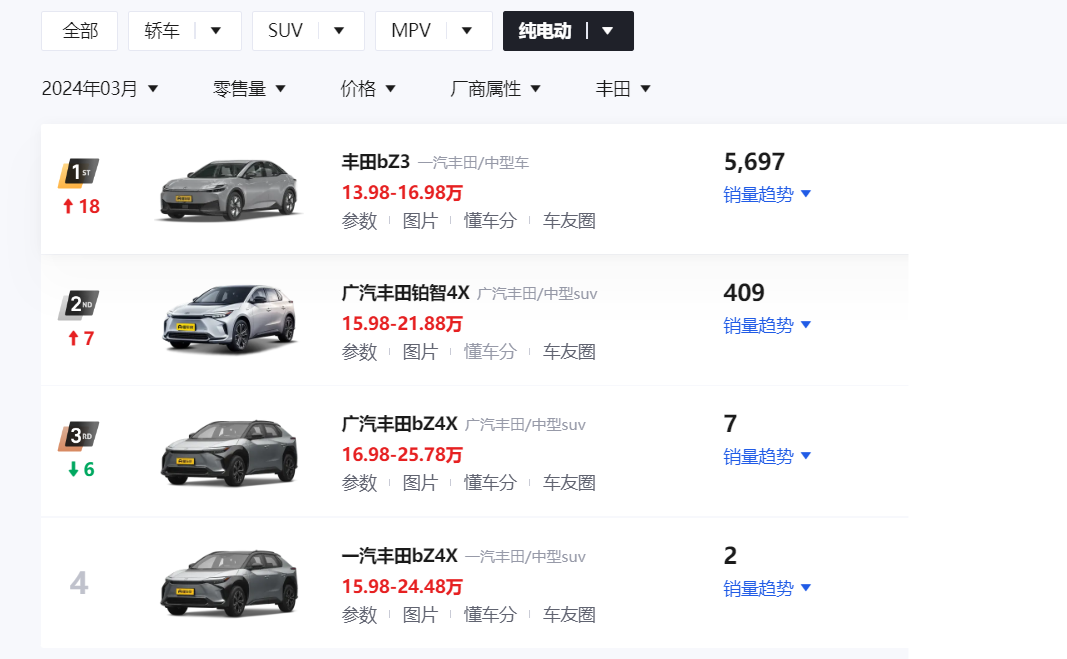
Task: Open the 纯电动 filter dropdown
Action: 607,31
